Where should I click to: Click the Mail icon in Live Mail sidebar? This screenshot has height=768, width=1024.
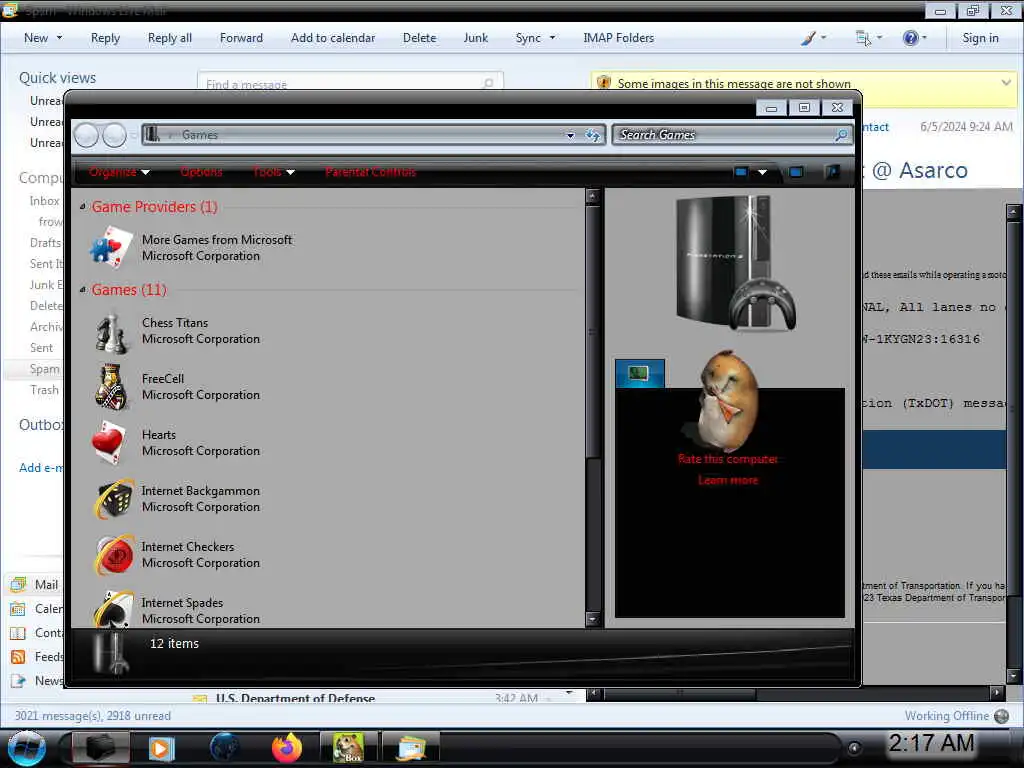18,584
